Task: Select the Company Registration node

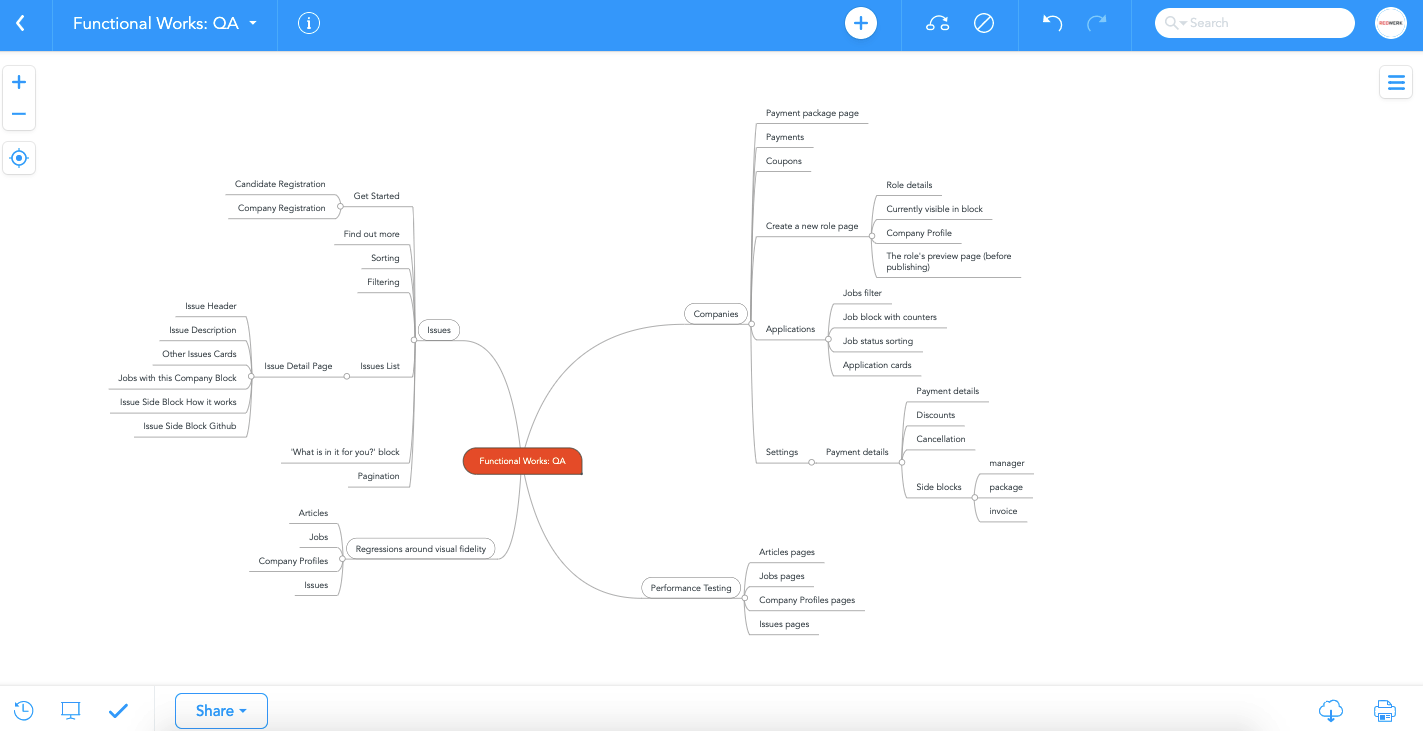Action: click(282, 208)
